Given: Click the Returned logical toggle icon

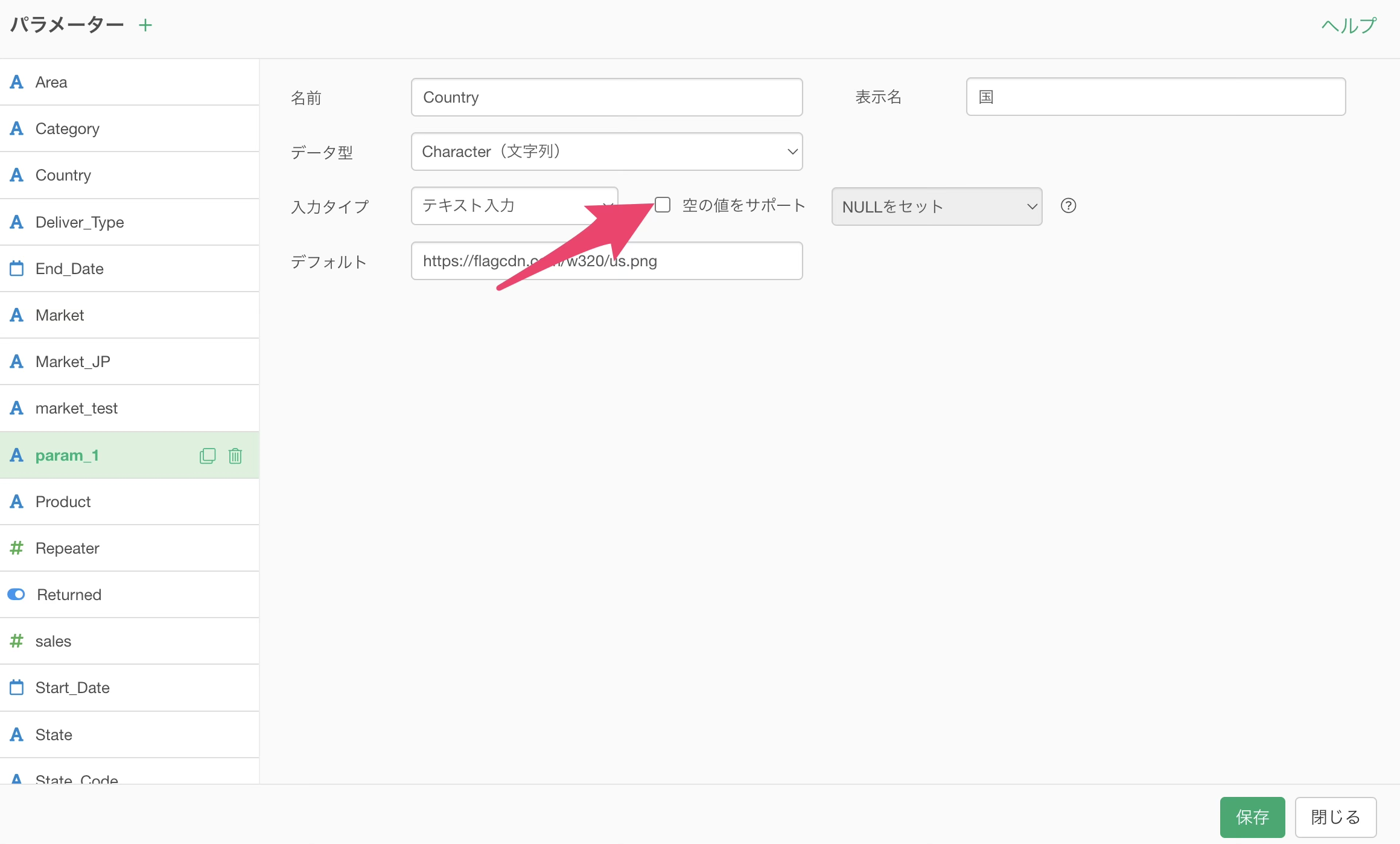Looking at the screenshot, I should click(16, 595).
